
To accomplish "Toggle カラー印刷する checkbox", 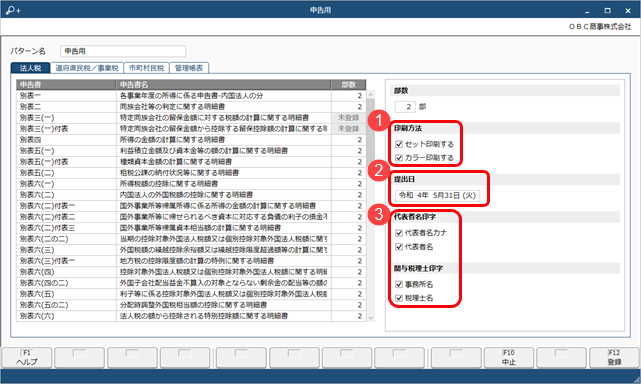I will point(399,158).
